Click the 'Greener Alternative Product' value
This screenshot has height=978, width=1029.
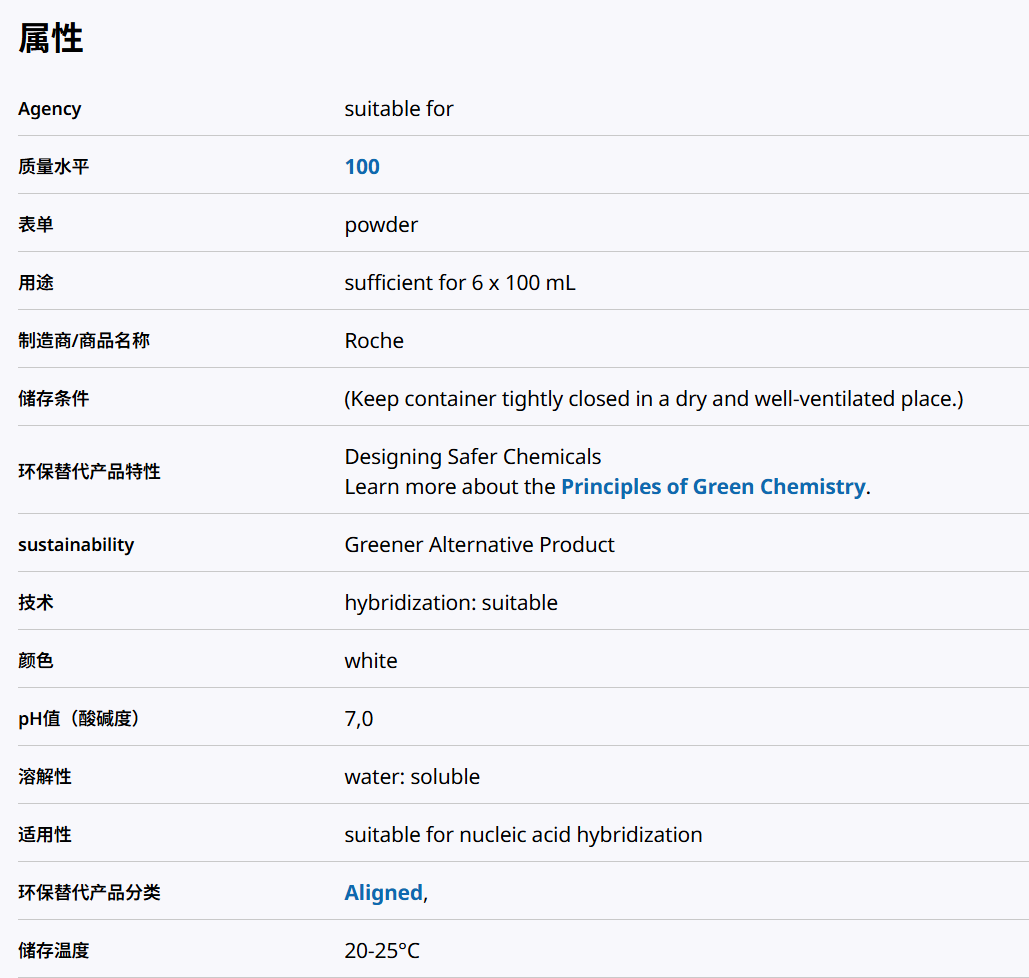[x=479, y=545]
